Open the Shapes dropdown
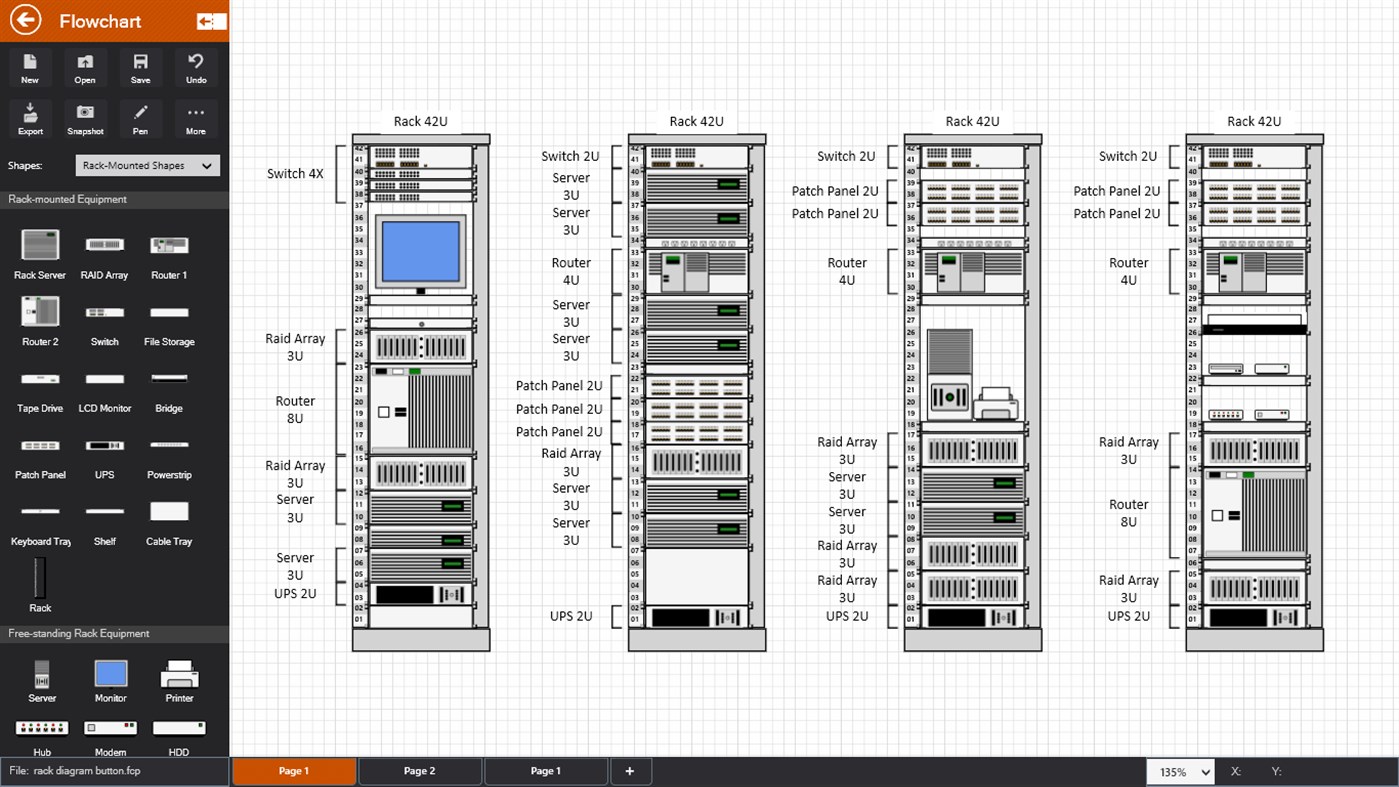Screen dimensions: 1399x787 pyautogui.click(x=147, y=165)
